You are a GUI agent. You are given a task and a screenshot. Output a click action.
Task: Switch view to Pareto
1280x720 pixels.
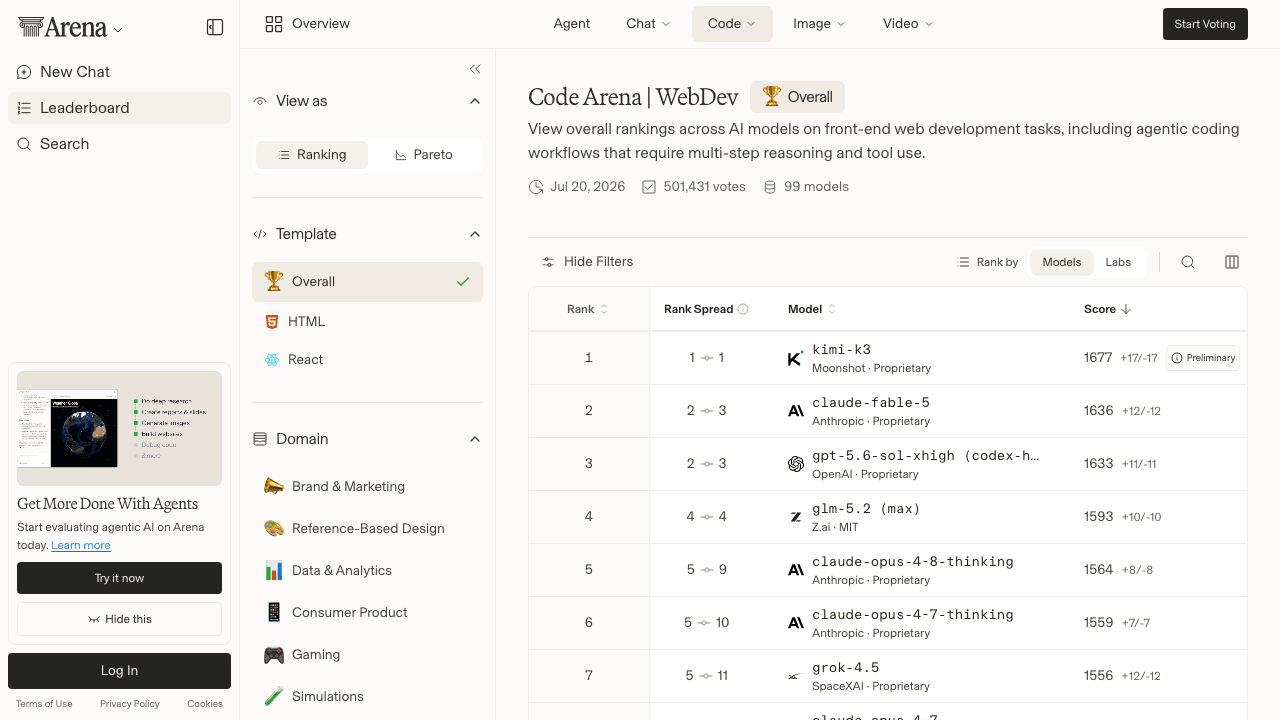pyautogui.click(x=424, y=155)
